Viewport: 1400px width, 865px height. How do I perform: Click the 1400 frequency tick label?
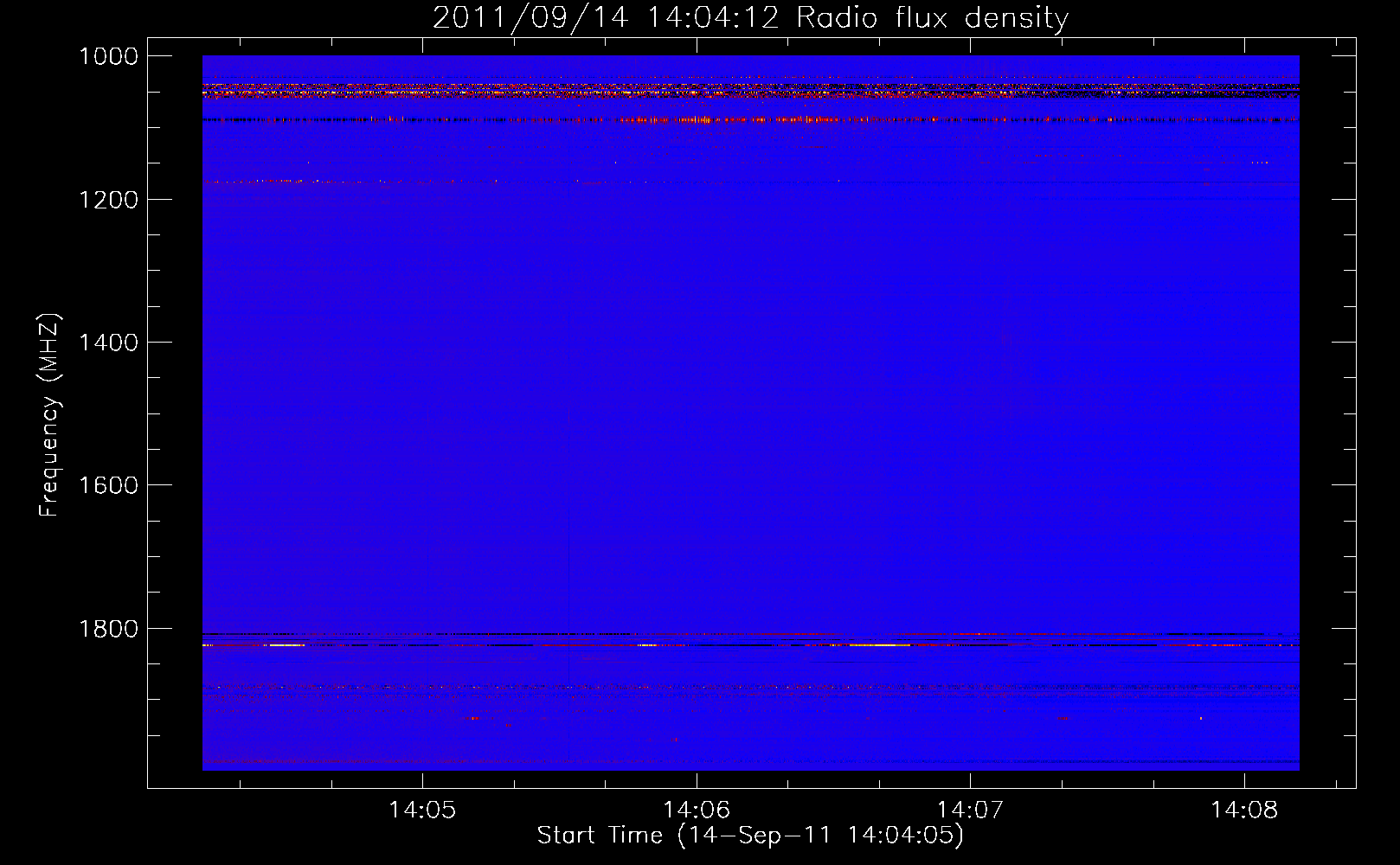coord(109,343)
